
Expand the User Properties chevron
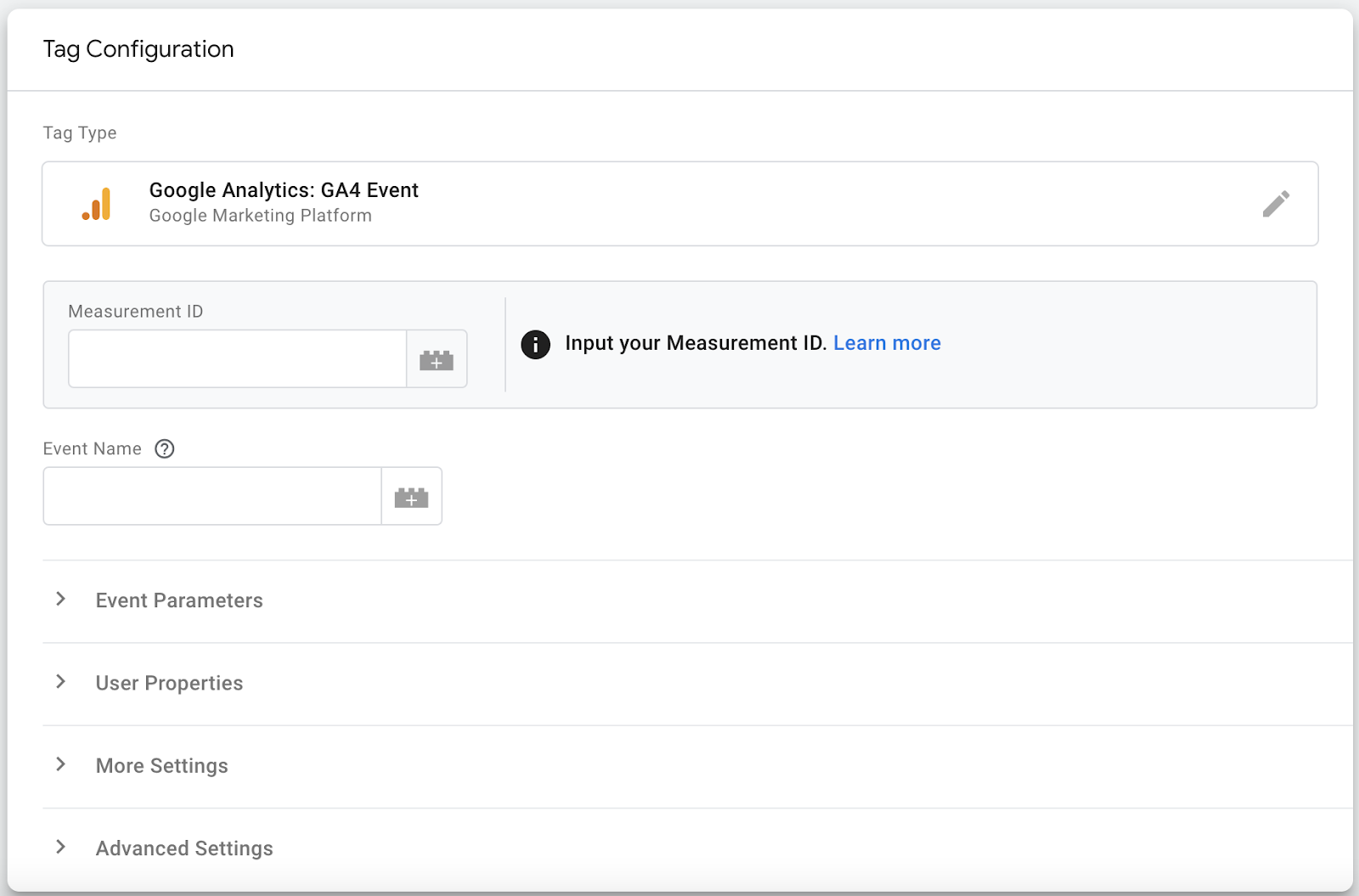(60, 682)
